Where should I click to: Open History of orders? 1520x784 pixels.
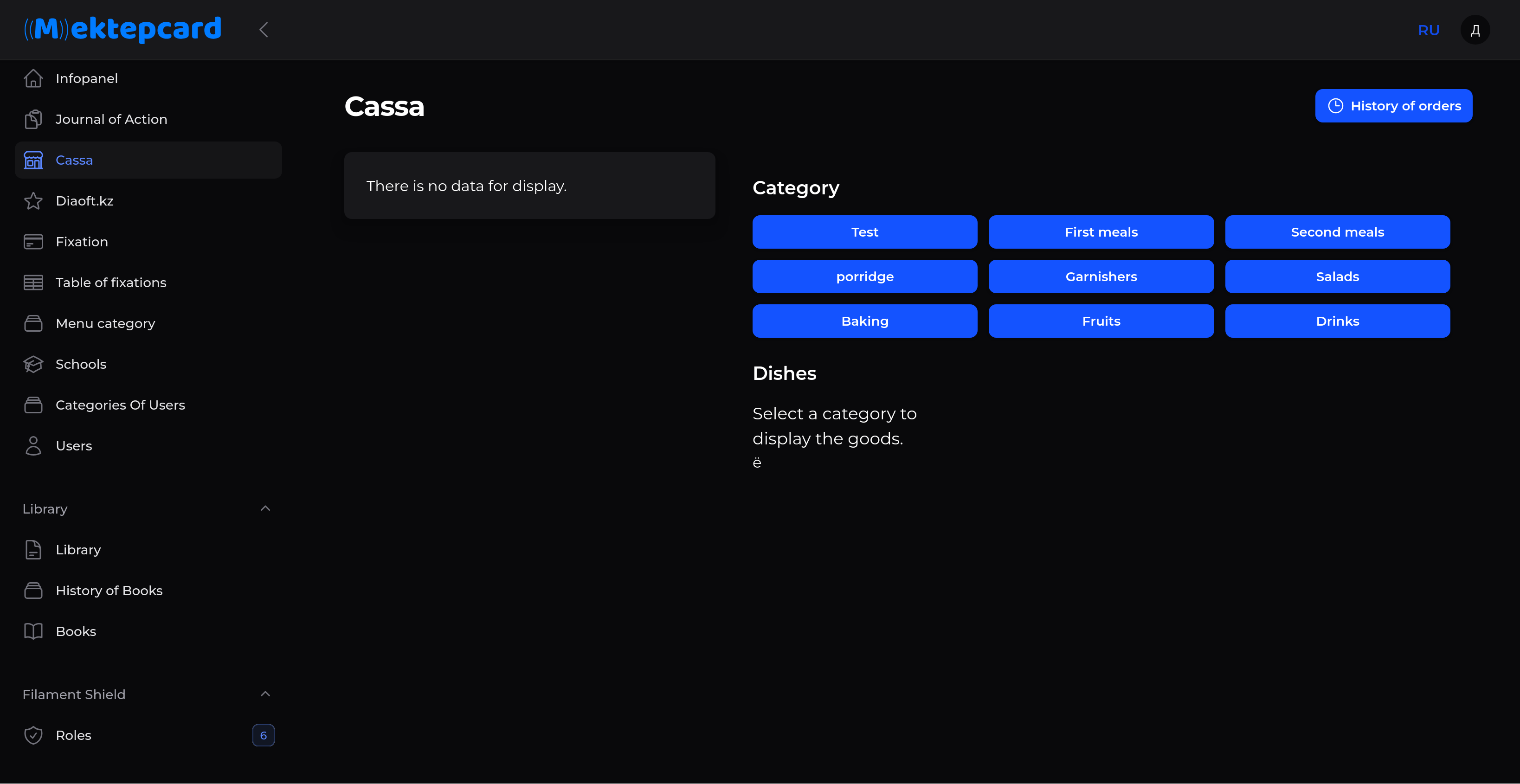tap(1393, 106)
